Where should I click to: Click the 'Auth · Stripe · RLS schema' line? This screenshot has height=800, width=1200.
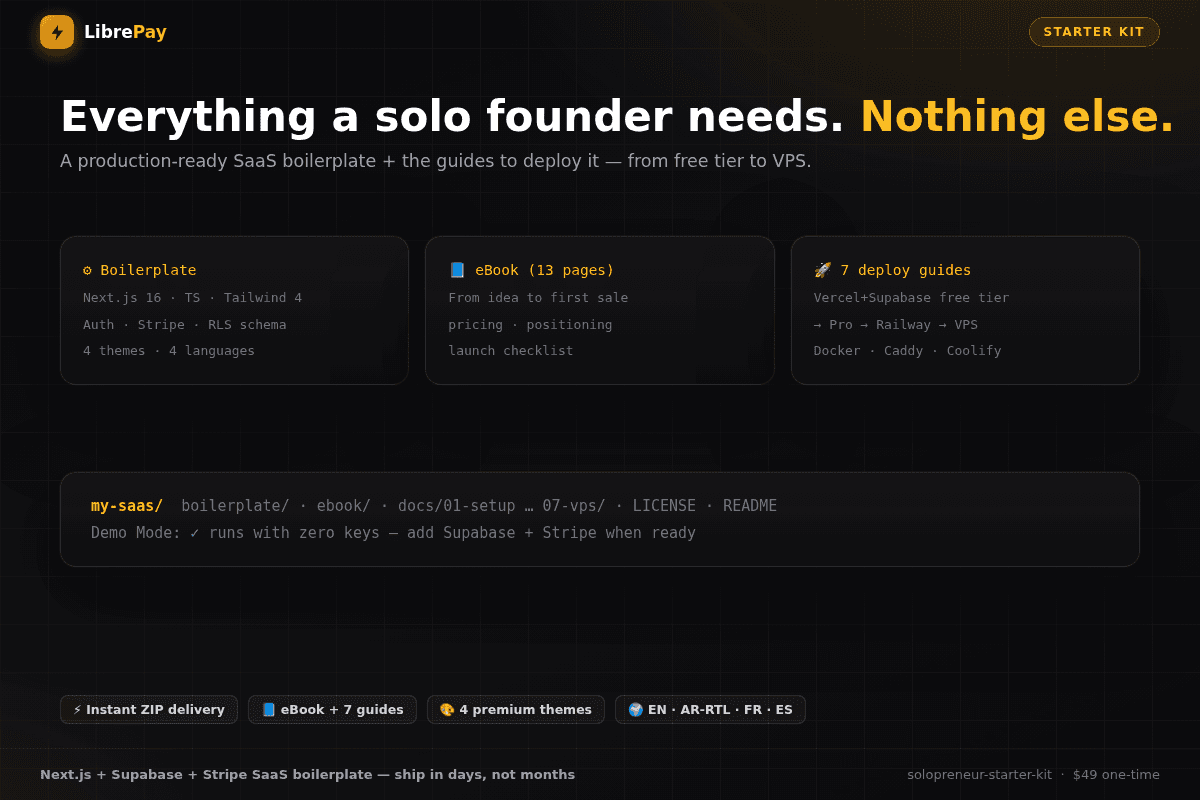pos(184,325)
